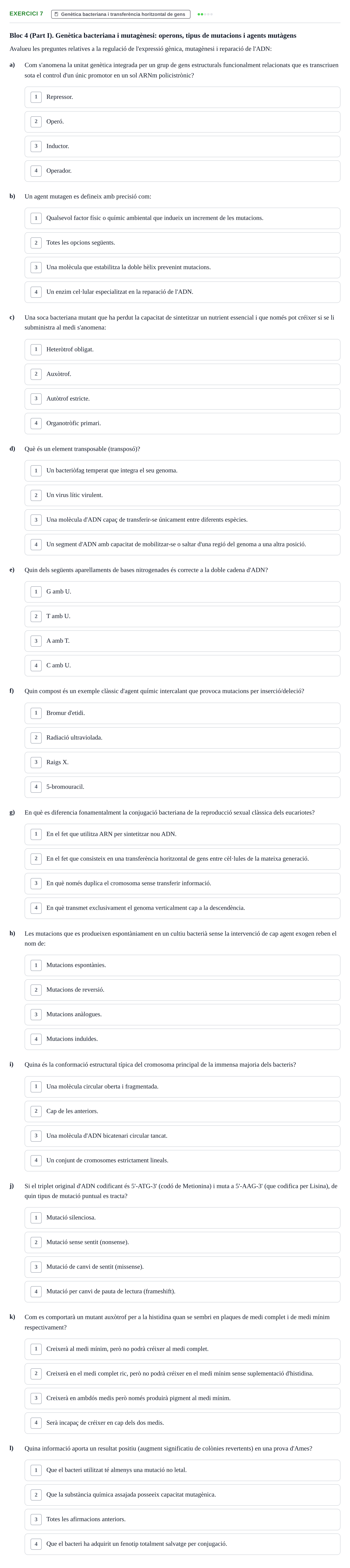Click number 2 badge for capacitat mutagènica

coord(36,1495)
